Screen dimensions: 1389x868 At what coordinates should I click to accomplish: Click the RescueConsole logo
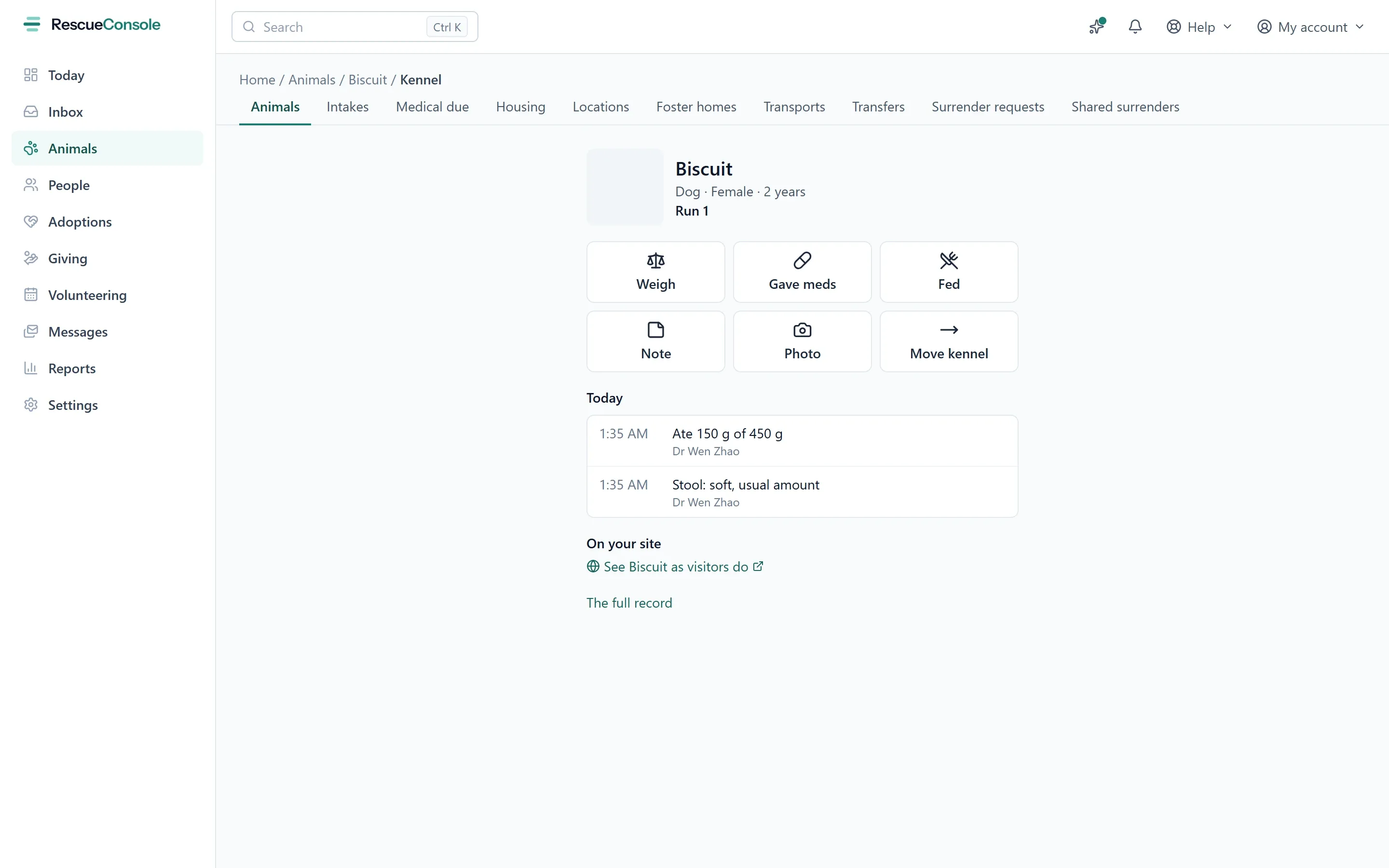point(92,25)
